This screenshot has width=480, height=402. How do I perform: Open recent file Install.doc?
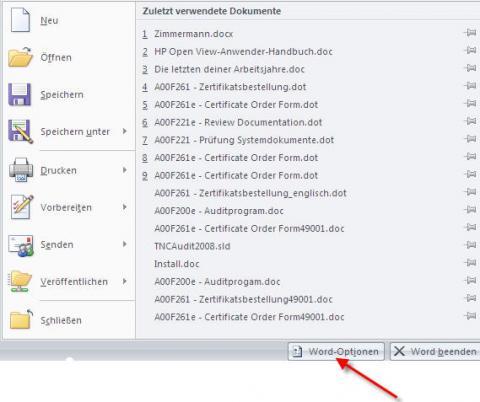click(177, 264)
